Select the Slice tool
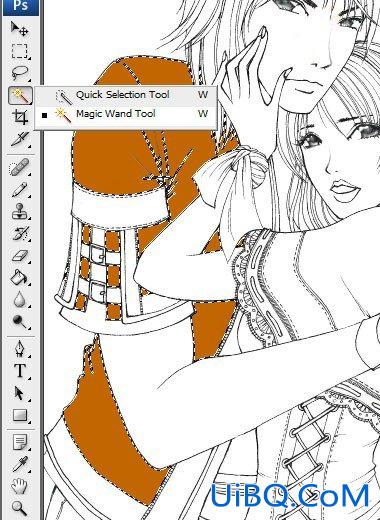The image size is (380, 520). (x=20, y=139)
